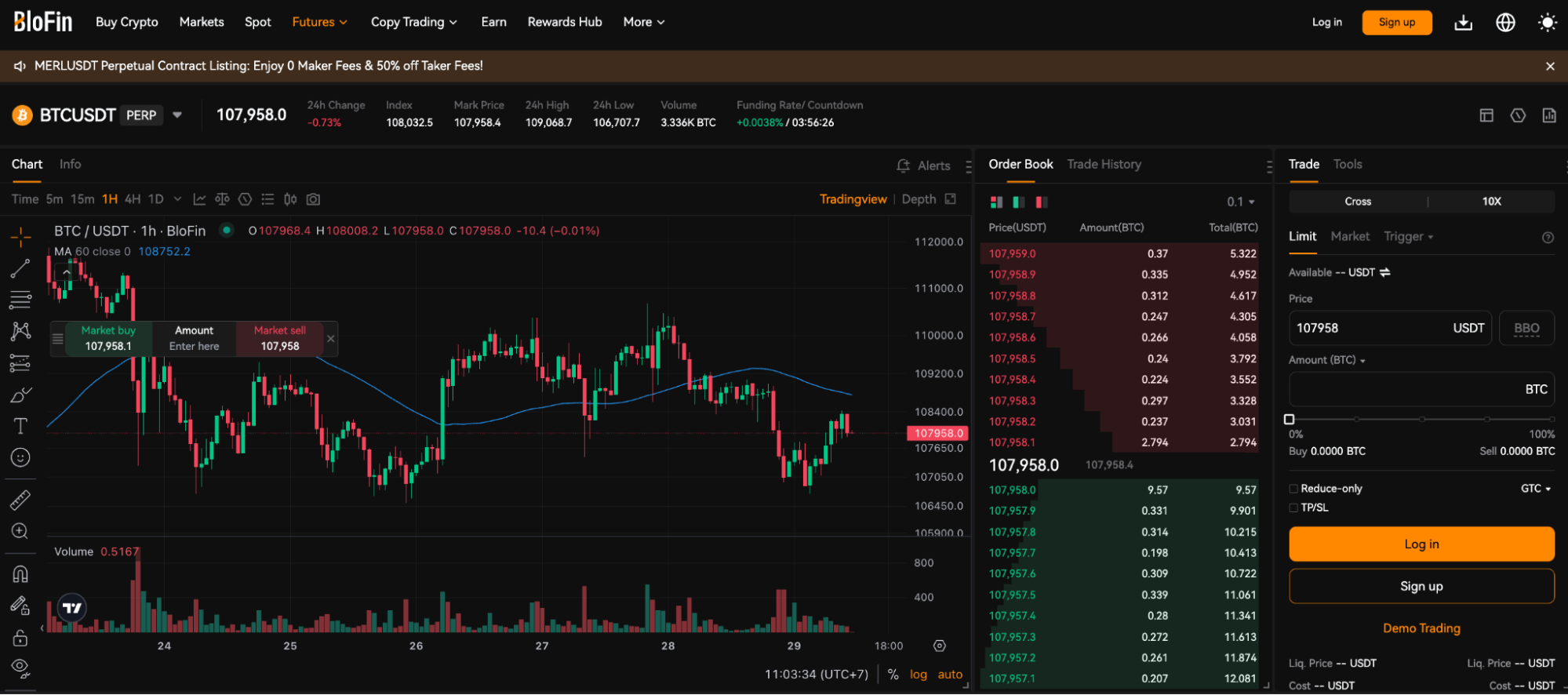The height and width of the screenshot is (695, 1568).
Task: Take a chart snapshot with camera icon
Action: click(x=313, y=199)
